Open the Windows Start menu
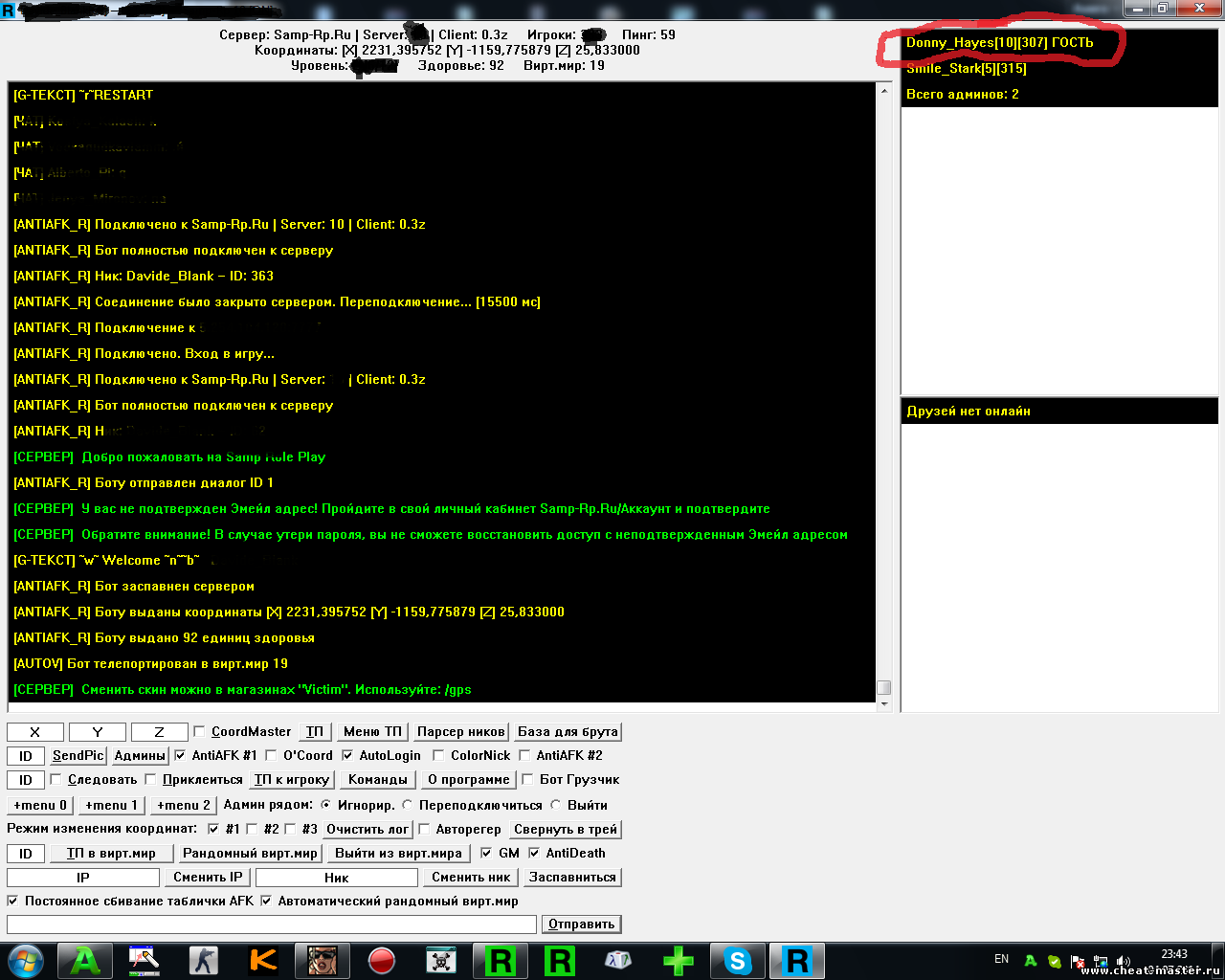The width and height of the screenshot is (1225, 980). click(26, 960)
